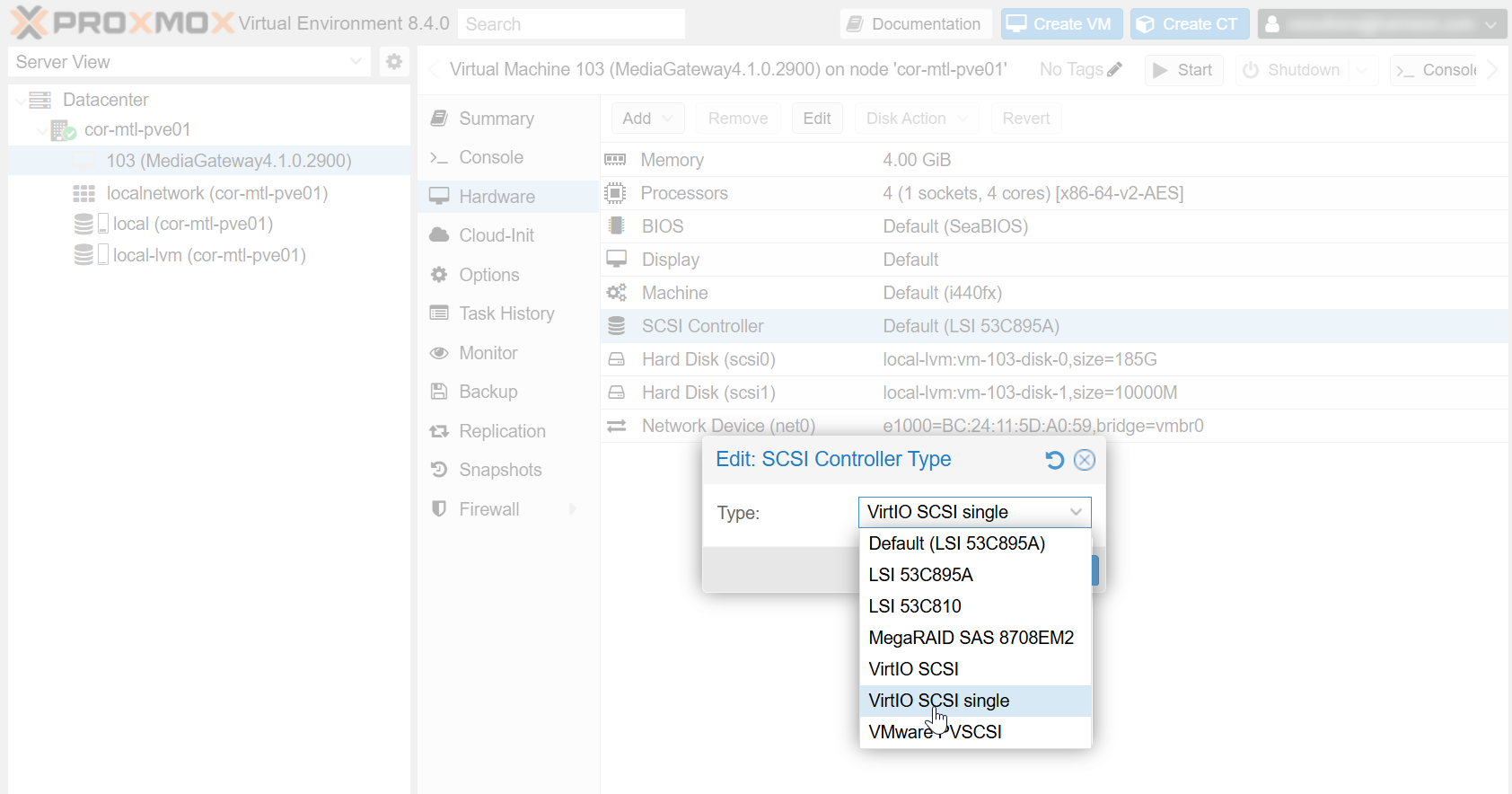Open the Type combo box arrow

(1076, 512)
